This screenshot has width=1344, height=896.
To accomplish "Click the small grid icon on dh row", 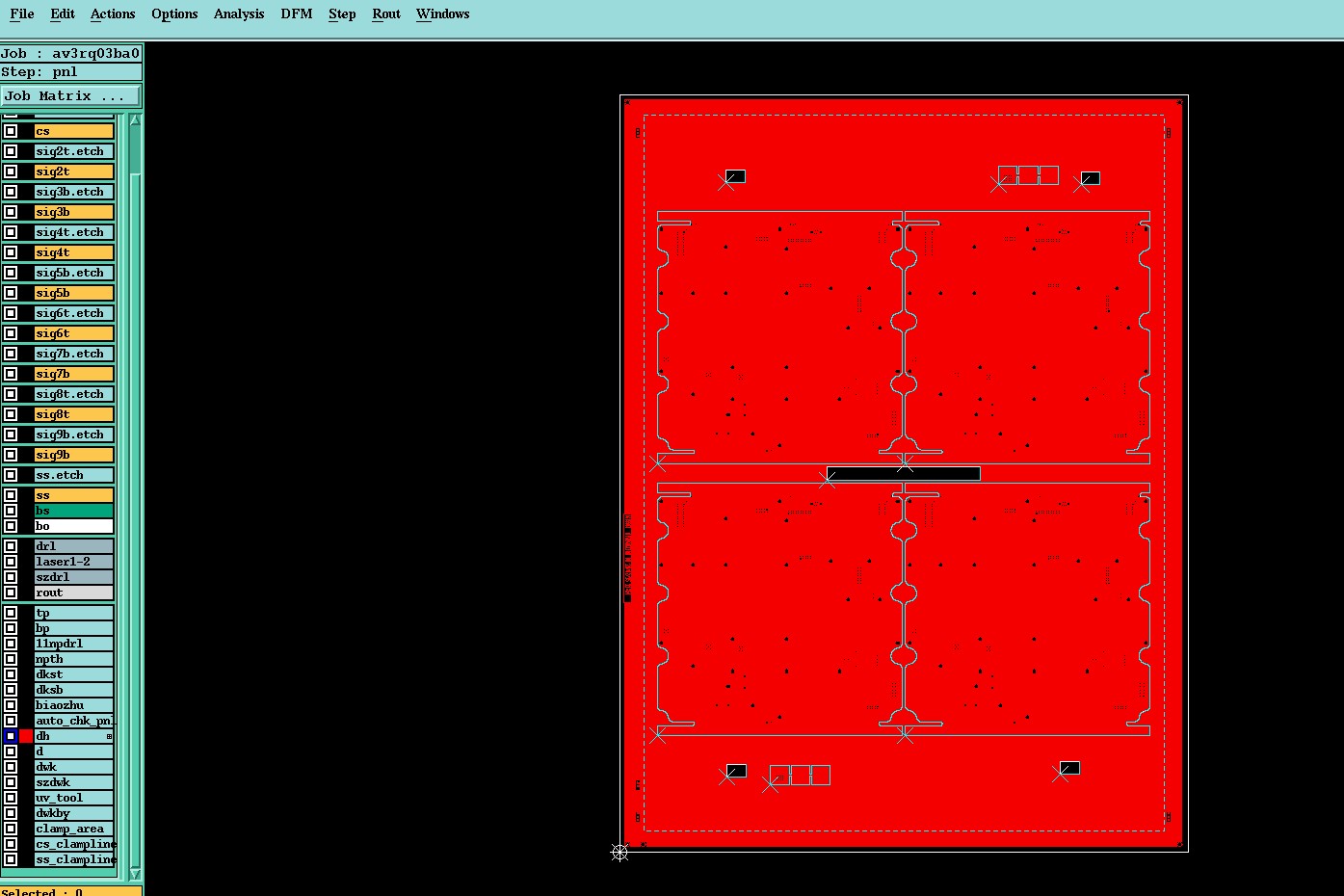I will [x=109, y=736].
